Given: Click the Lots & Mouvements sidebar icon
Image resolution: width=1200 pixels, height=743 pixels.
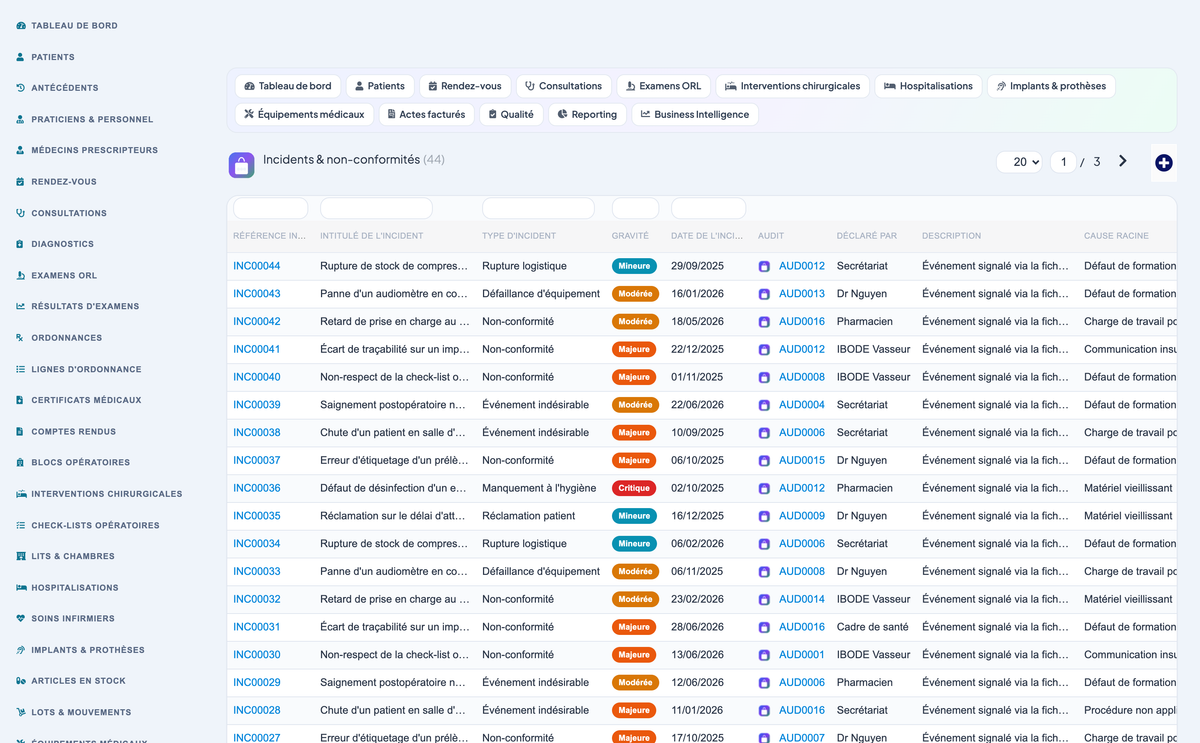Looking at the screenshot, I should pos(21,713).
